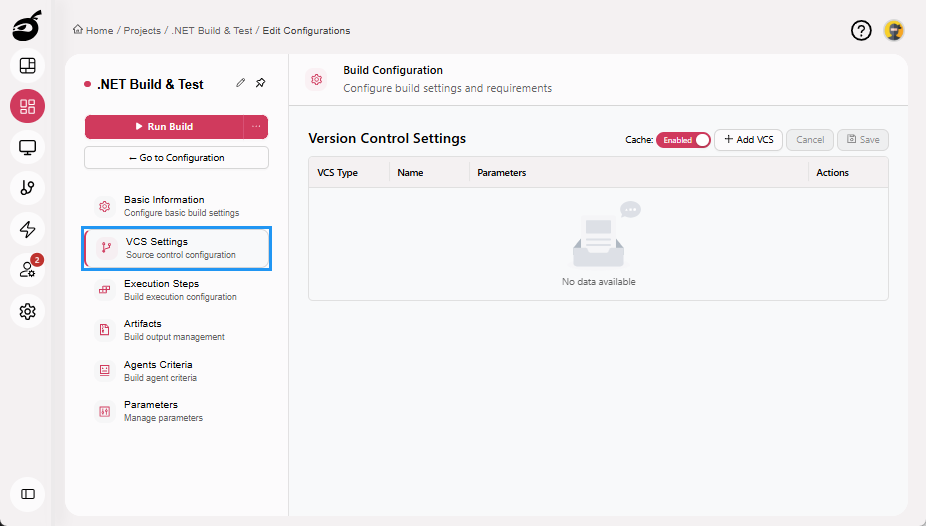Select the highlighted projects grid icon
The width and height of the screenshot is (926, 526).
click(x=27, y=106)
